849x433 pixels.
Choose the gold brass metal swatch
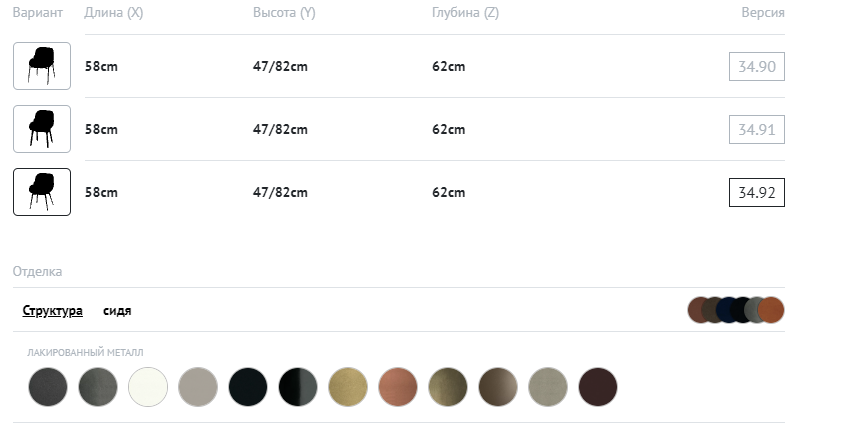348,386
